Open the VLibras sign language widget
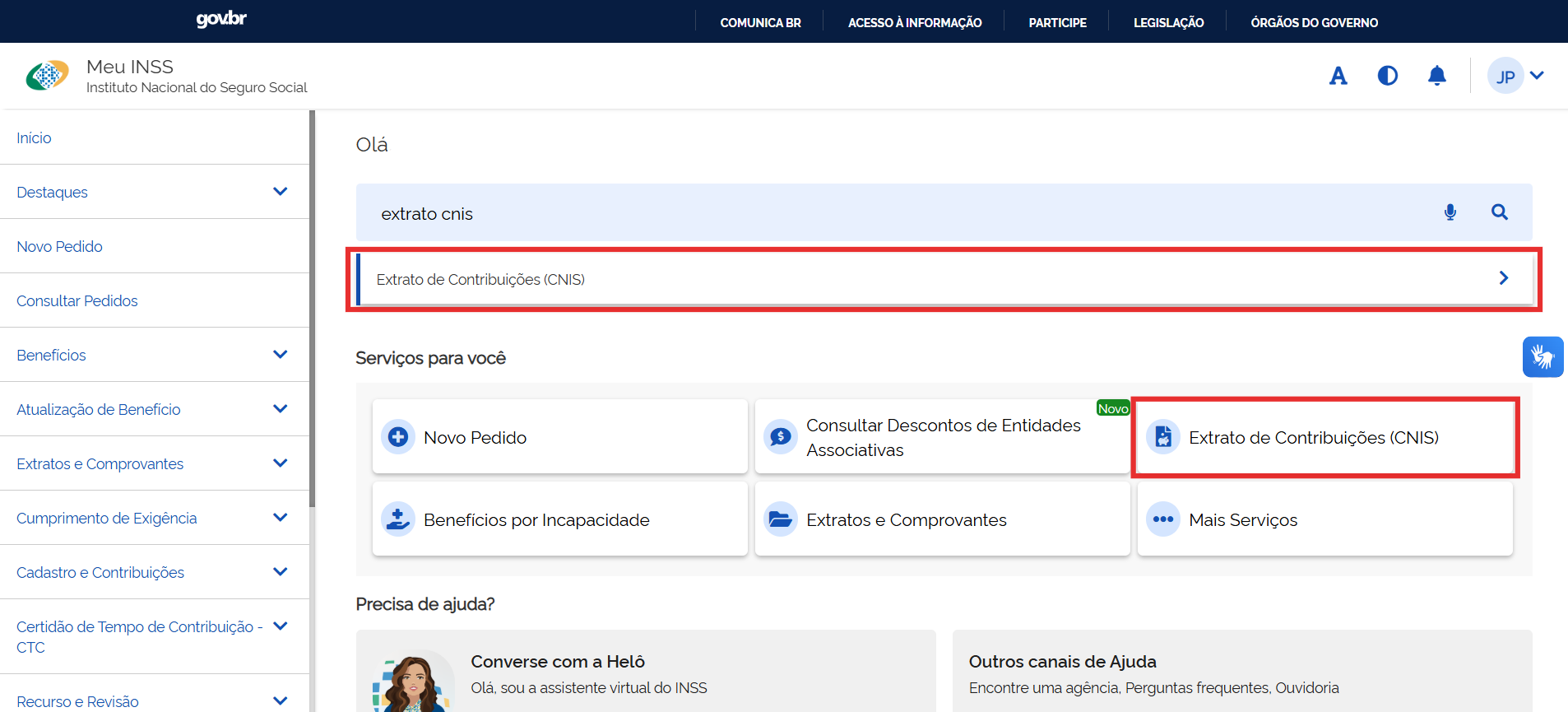The image size is (1568, 712). (x=1542, y=357)
